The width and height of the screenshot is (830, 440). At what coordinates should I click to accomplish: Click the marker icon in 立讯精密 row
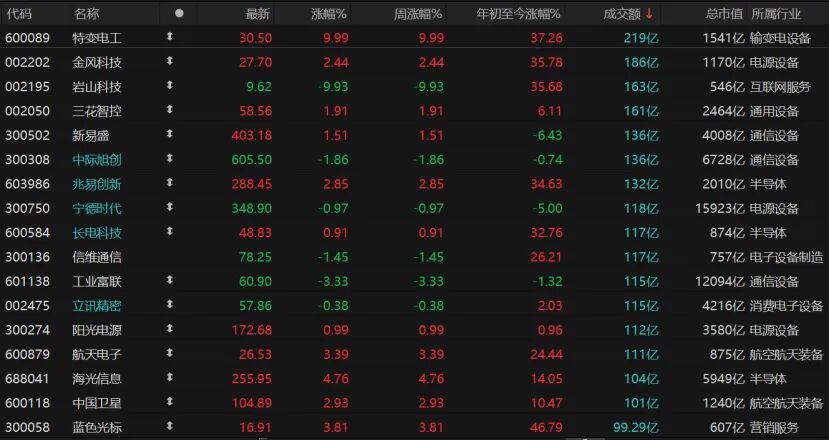tap(169, 304)
